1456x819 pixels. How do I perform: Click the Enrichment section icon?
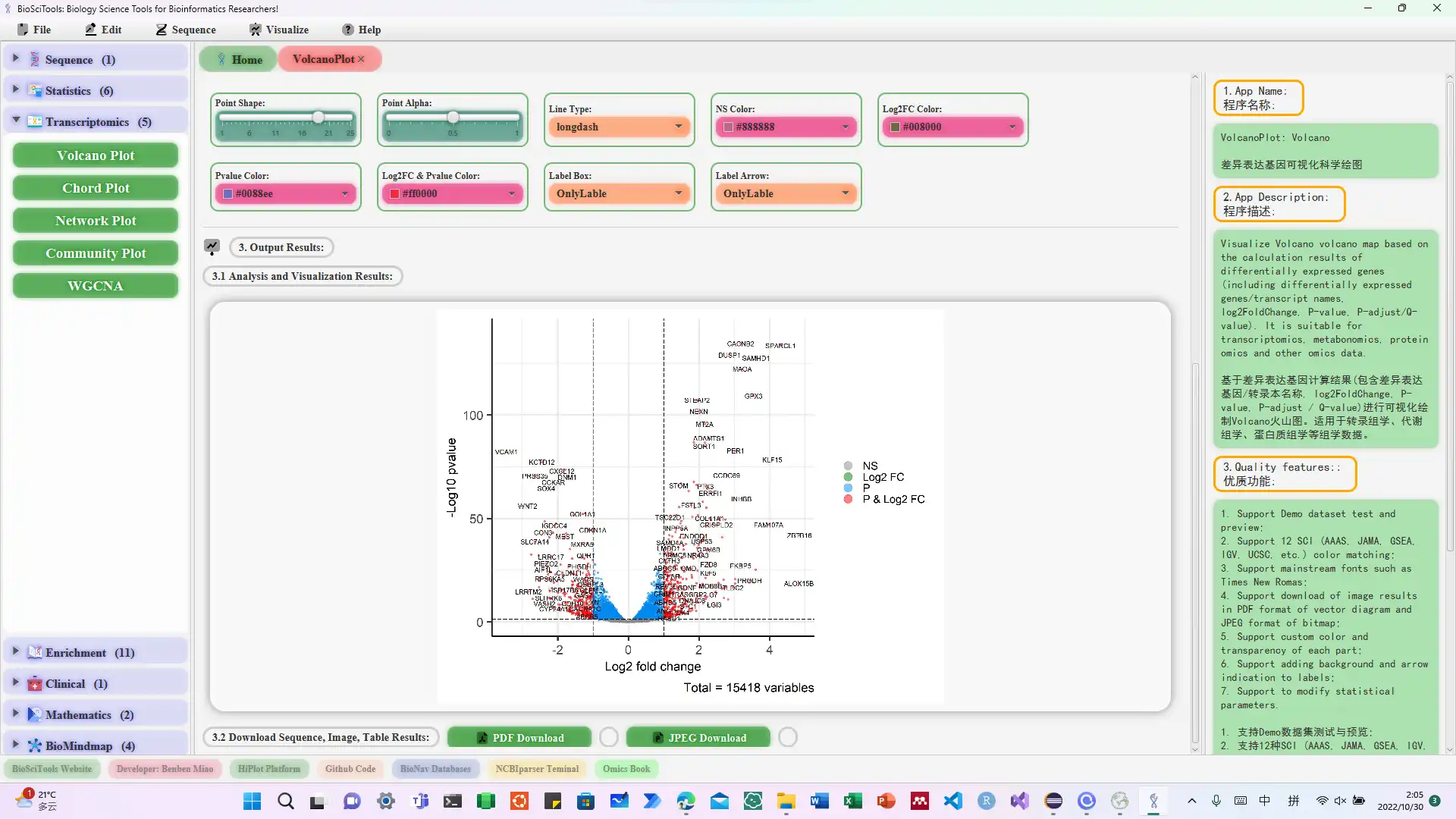tap(35, 651)
